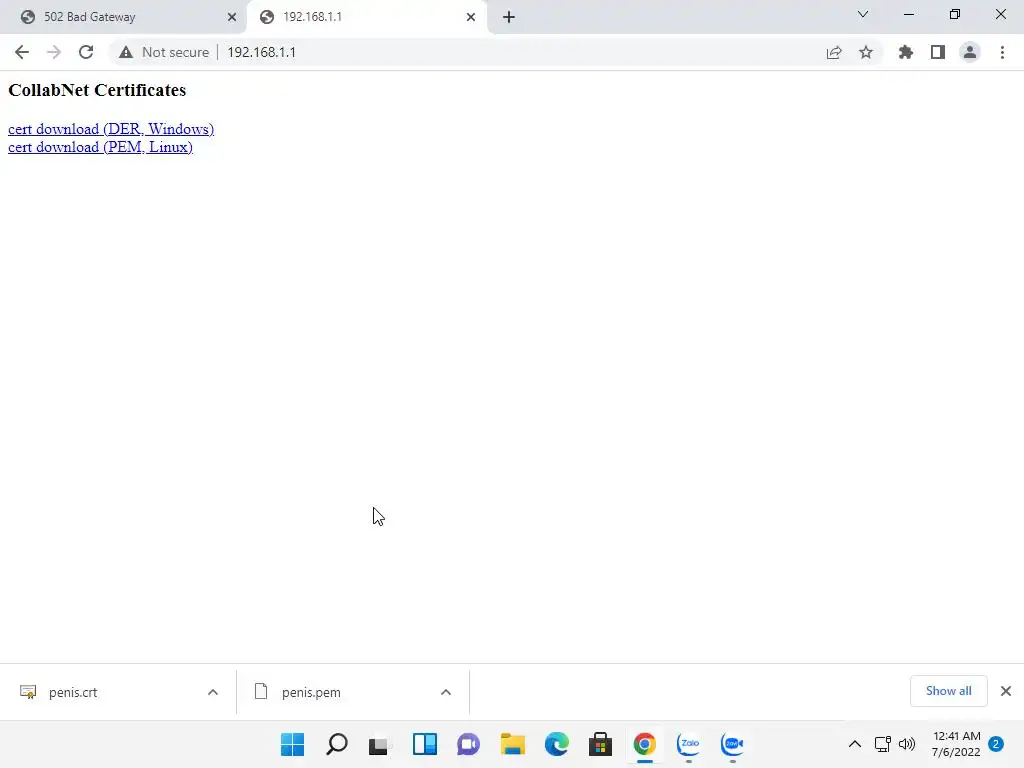The image size is (1024, 768).
Task: Show hidden system tray icons
Action: click(854, 744)
